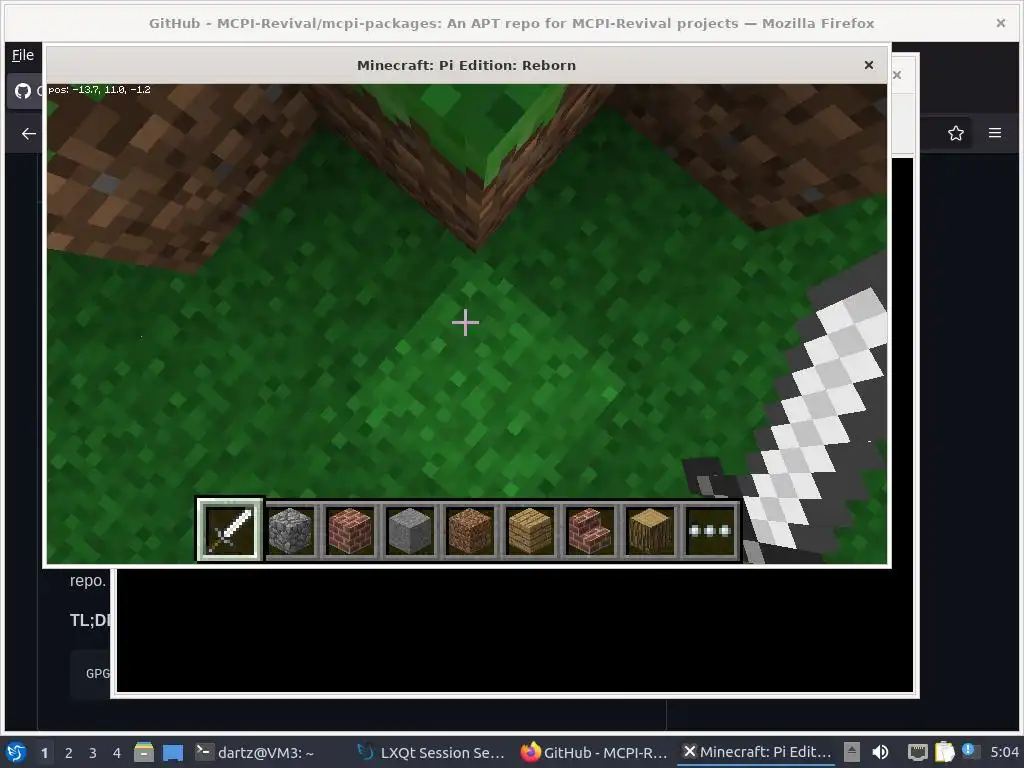The width and height of the screenshot is (1024, 768).
Task: Select the brick block in hotbar
Action: (x=350, y=530)
